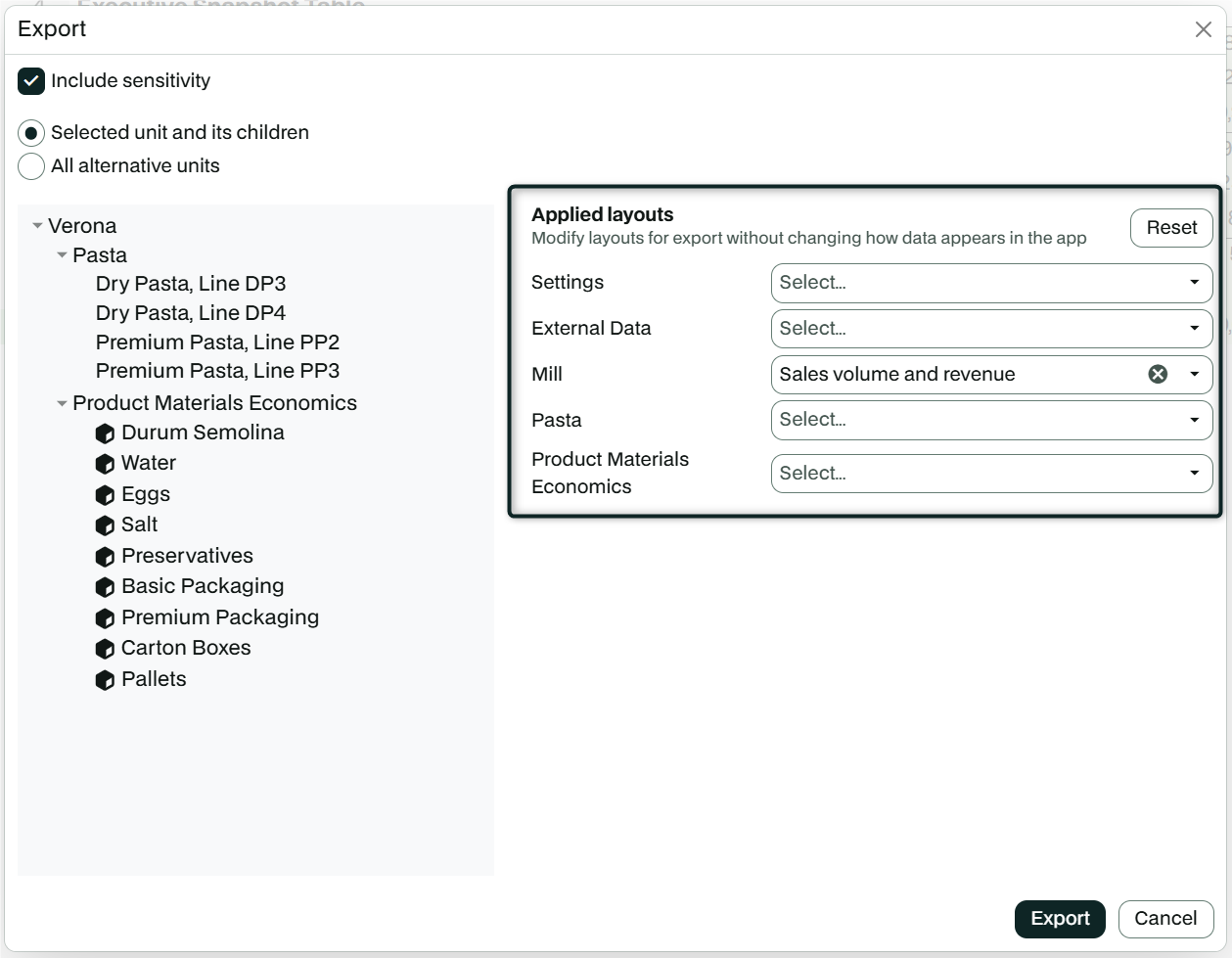Click the External Data layout label
The width and height of the screenshot is (1232, 958).
tap(591, 329)
